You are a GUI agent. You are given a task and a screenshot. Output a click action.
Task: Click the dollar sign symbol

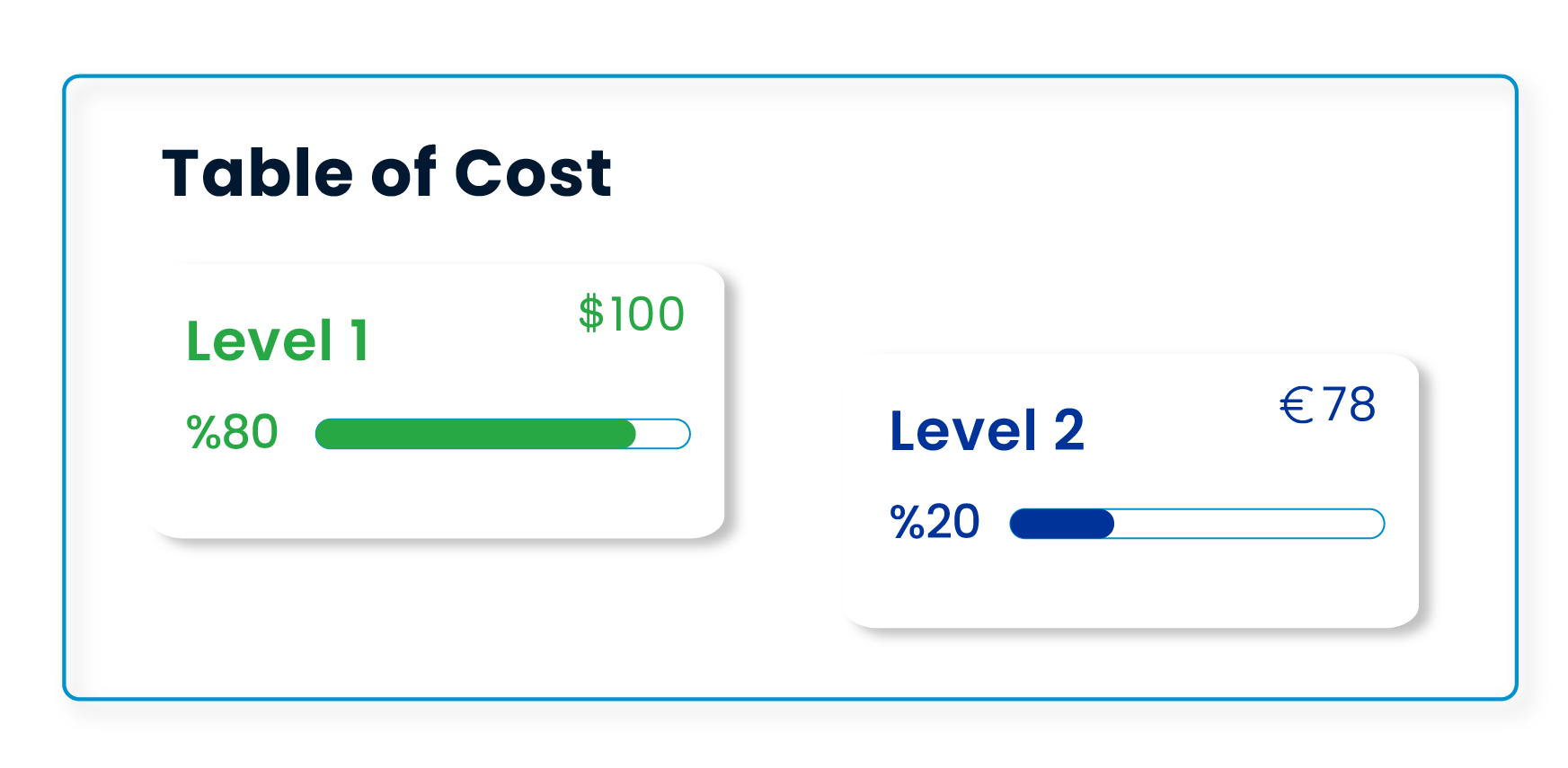[x=591, y=314]
